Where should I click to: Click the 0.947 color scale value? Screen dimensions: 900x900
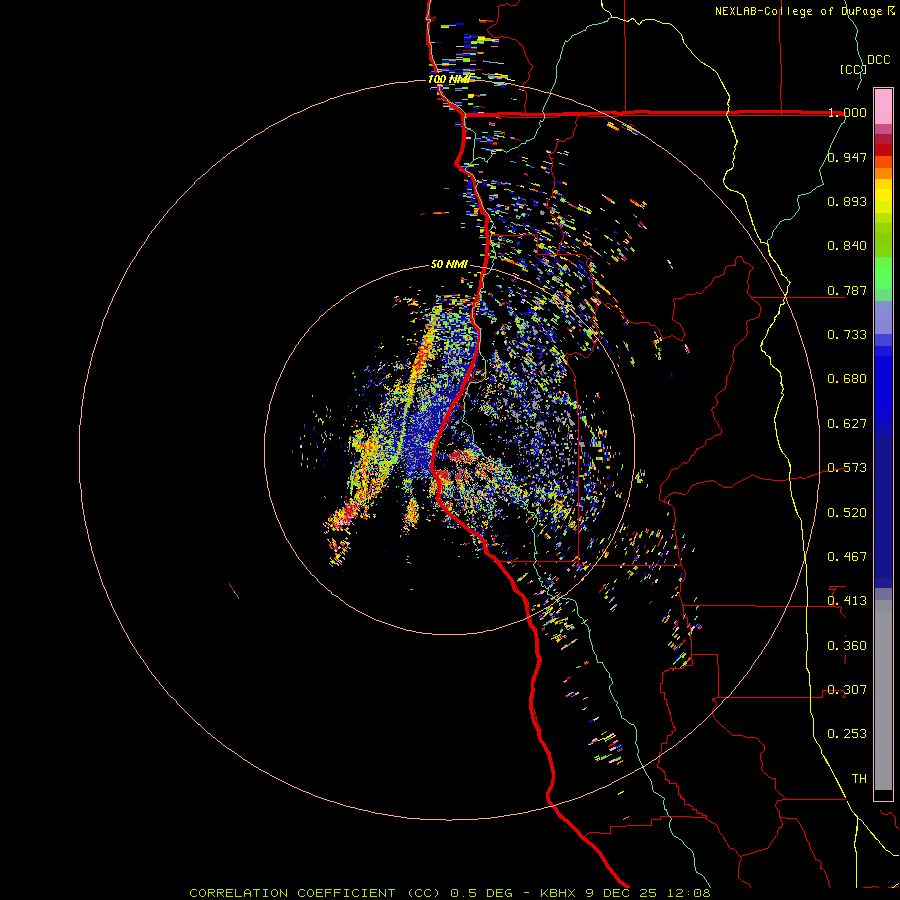click(847, 157)
